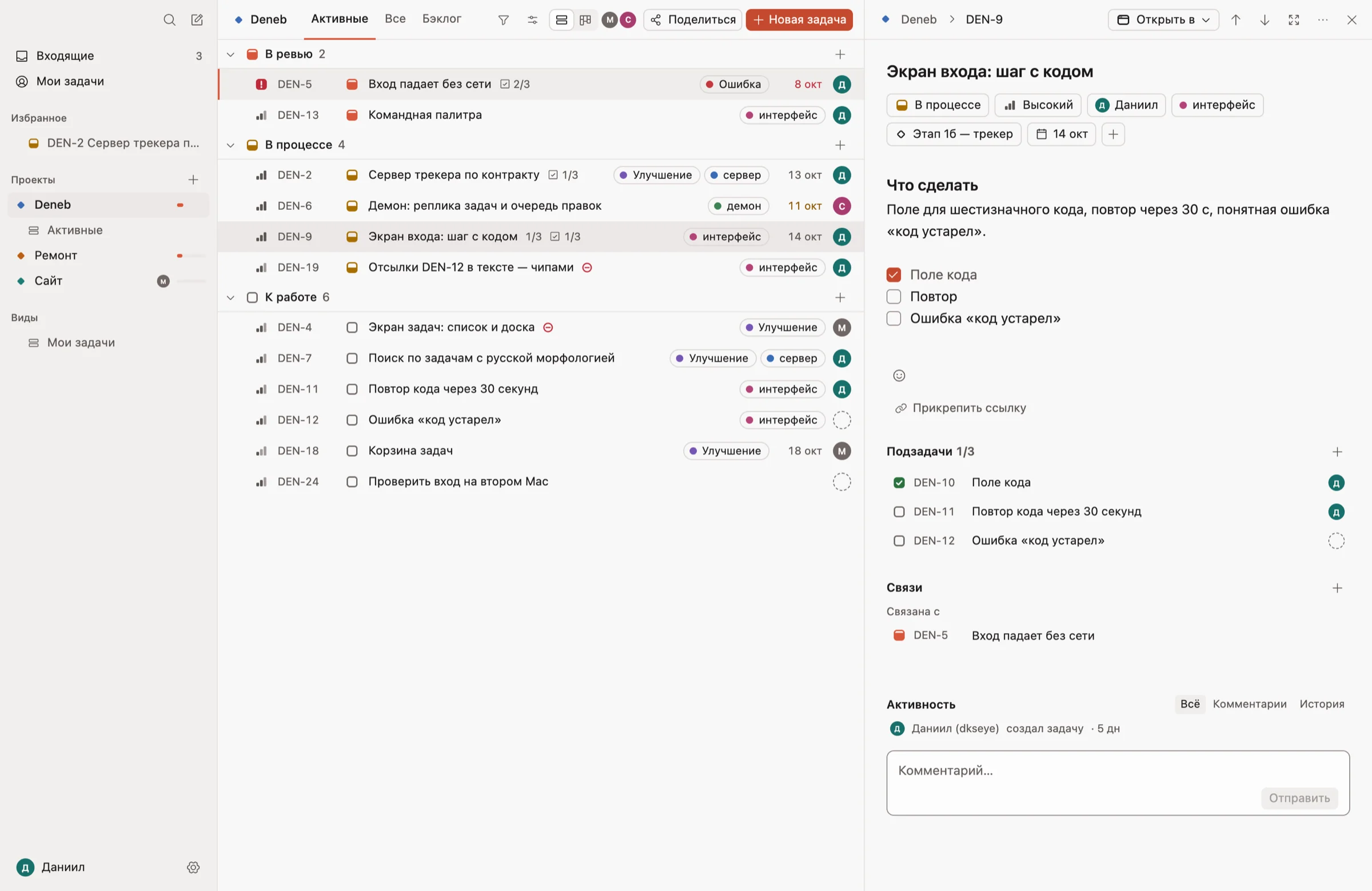Click the compose new task pencil icon
The image size is (1372, 891).
(x=197, y=20)
